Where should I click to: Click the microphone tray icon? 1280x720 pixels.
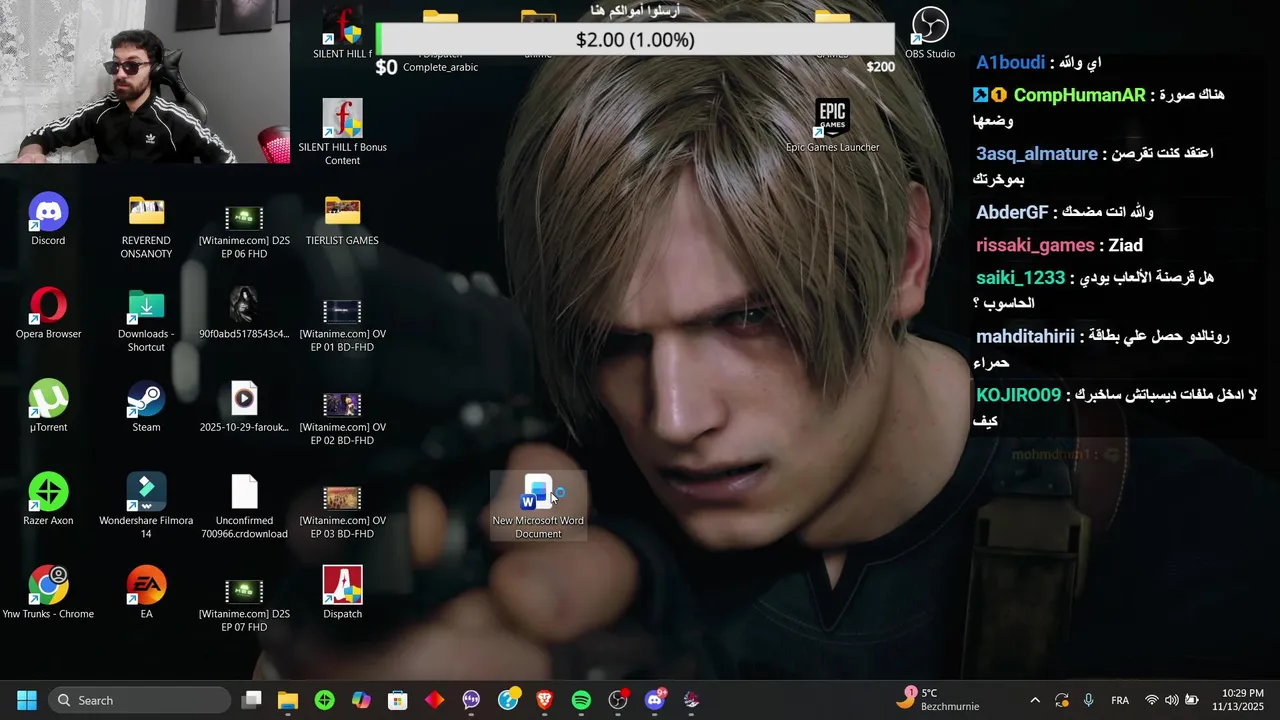coord(1088,700)
